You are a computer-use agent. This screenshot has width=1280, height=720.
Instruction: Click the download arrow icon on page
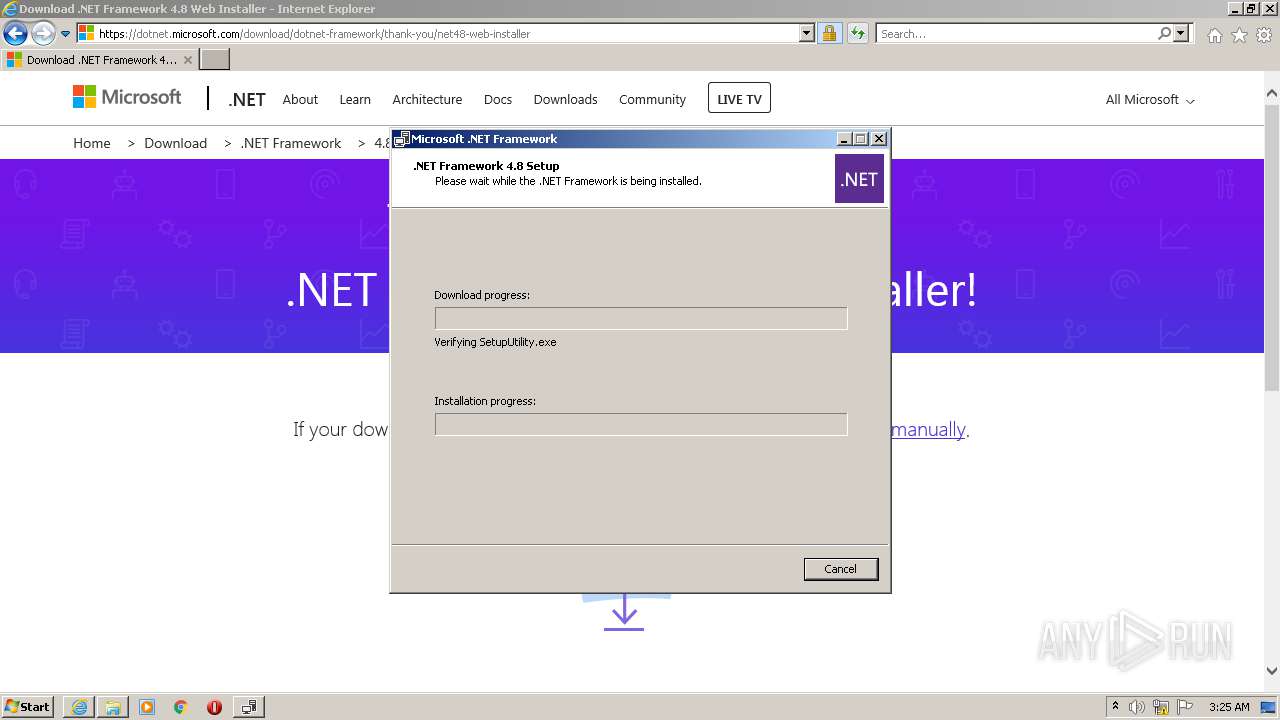pos(624,612)
